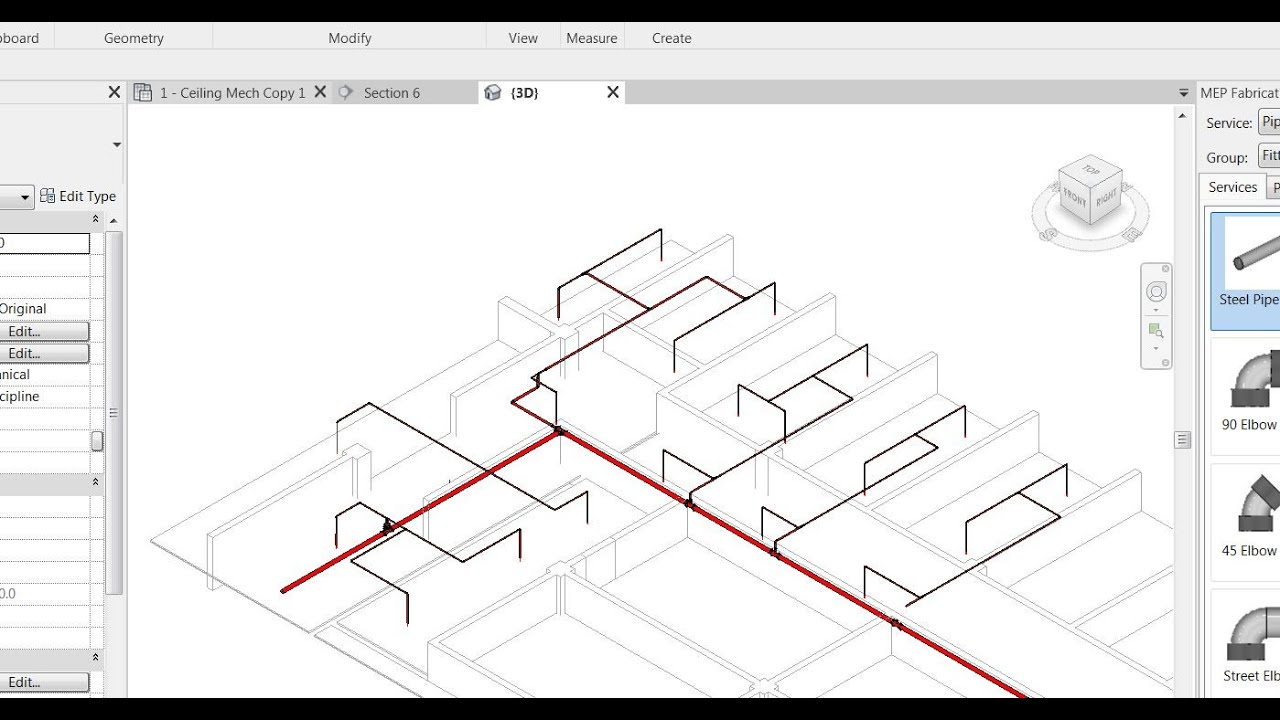Close the 1 - Ceiling Mech Copy 1 tab
The image size is (1280, 720).
click(x=320, y=92)
